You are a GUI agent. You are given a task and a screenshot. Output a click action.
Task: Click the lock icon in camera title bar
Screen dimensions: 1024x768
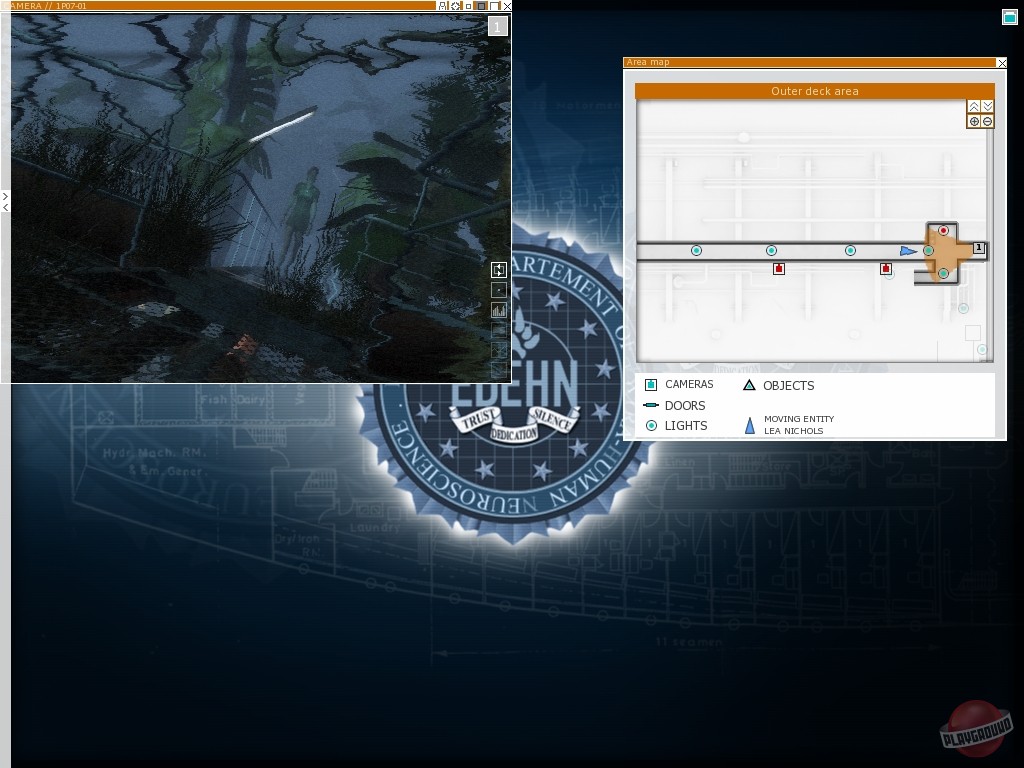click(443, 6)
